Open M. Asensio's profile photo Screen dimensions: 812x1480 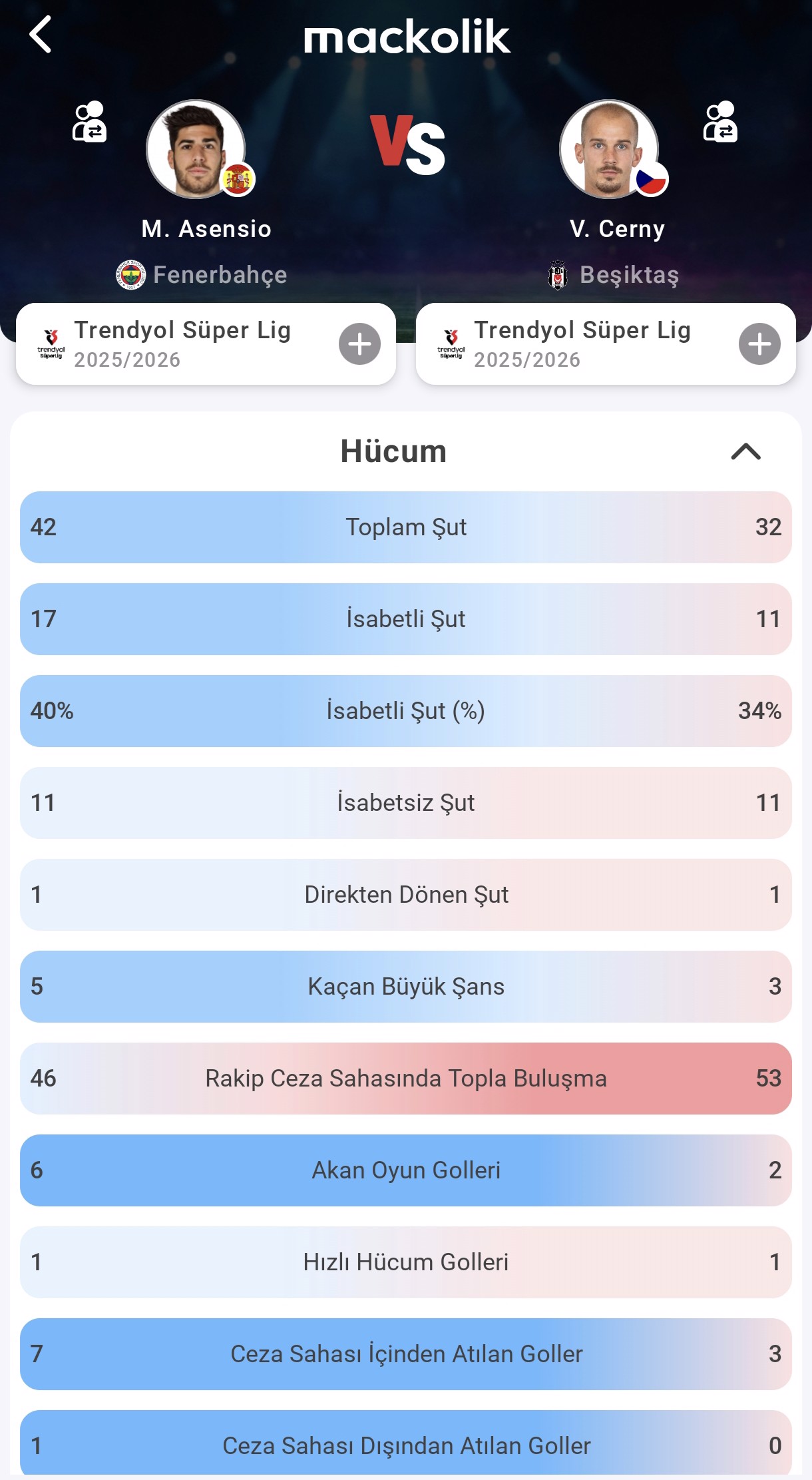click(196, 149)
